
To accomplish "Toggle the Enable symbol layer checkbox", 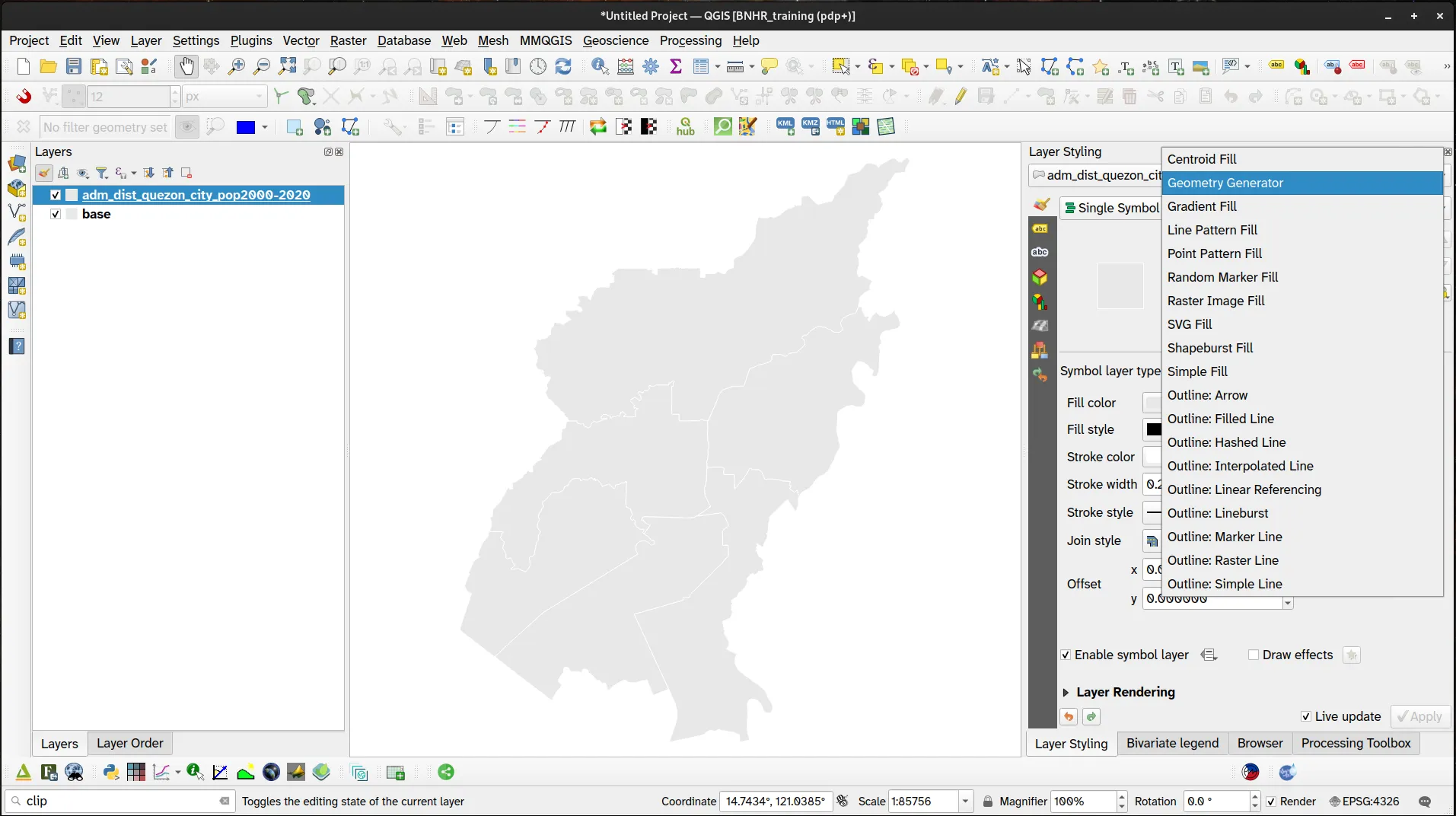I will pyautogui.click(x=1066, y=655).
